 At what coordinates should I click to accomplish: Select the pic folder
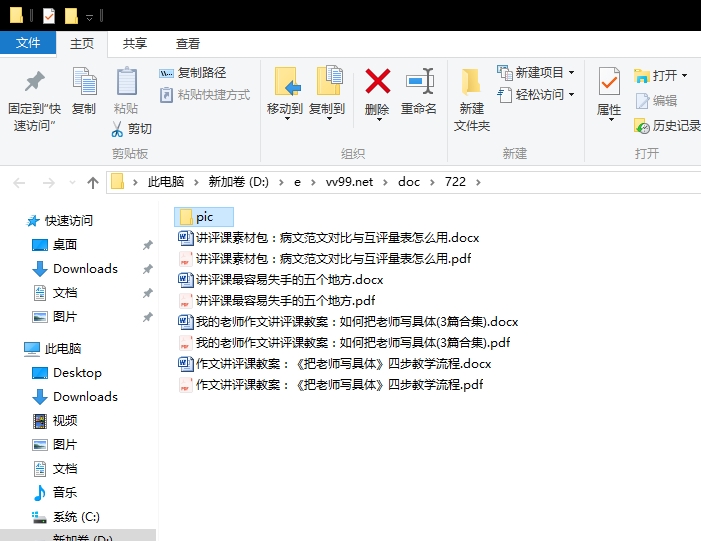pos(204,217)
